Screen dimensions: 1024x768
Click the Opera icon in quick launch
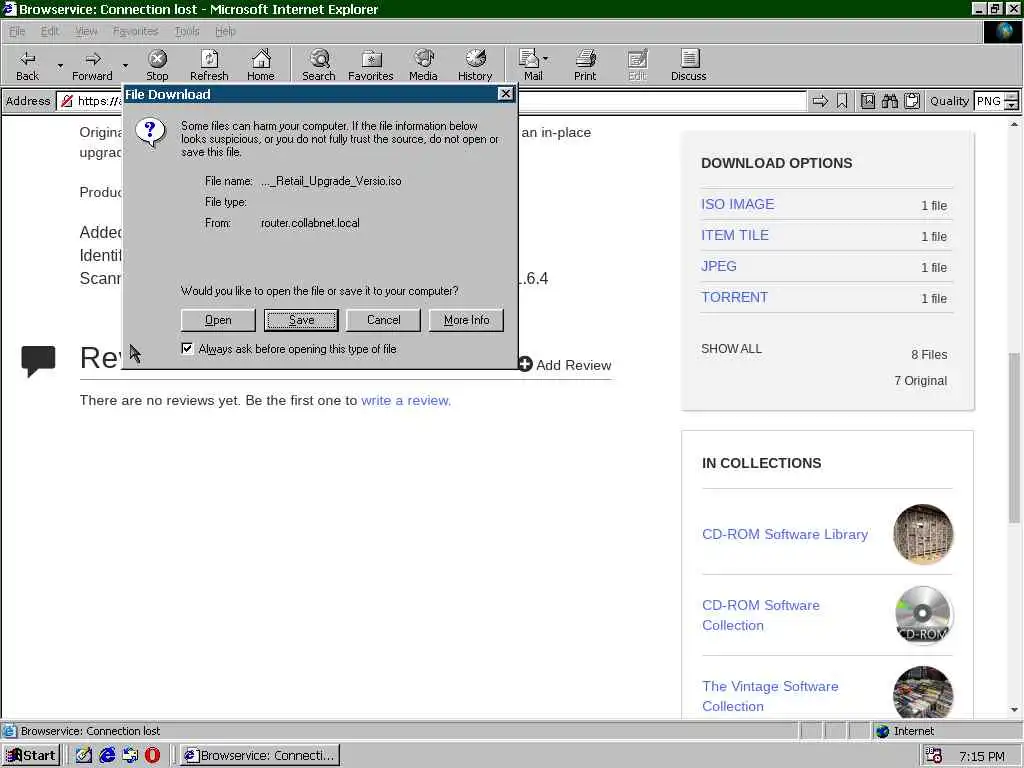152,755
